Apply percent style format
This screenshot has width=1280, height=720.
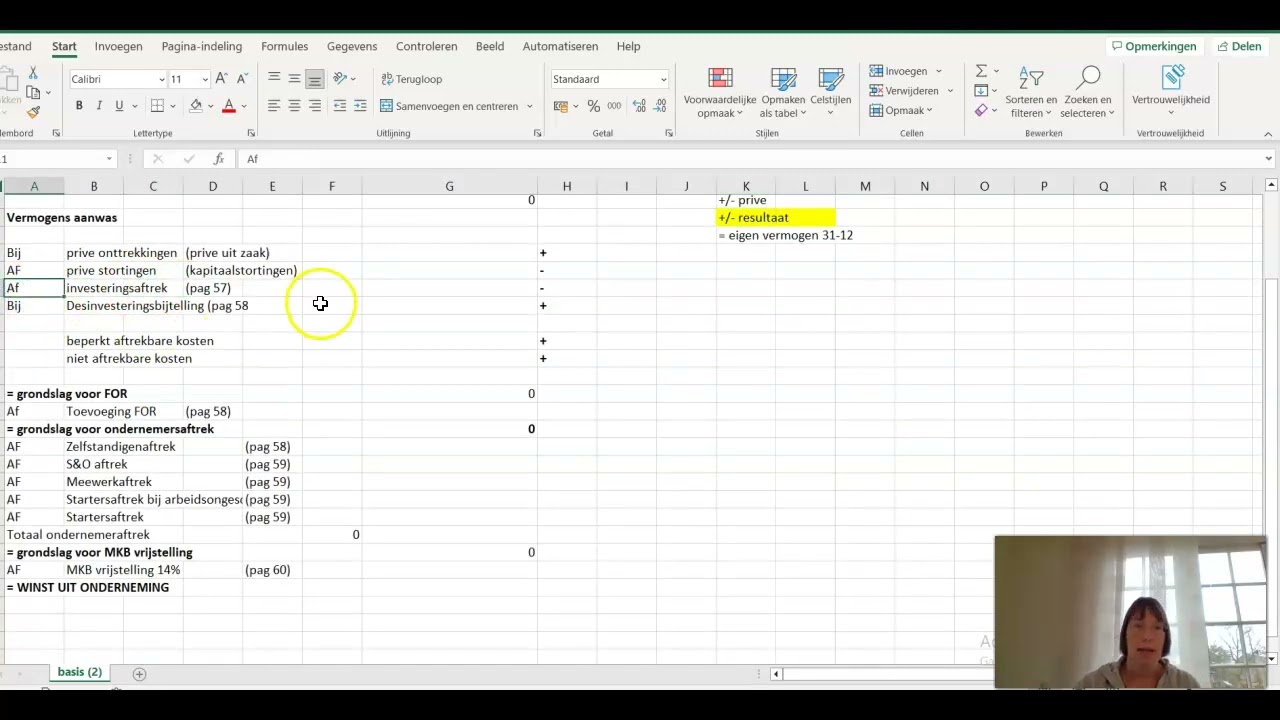tap(594, 106)
